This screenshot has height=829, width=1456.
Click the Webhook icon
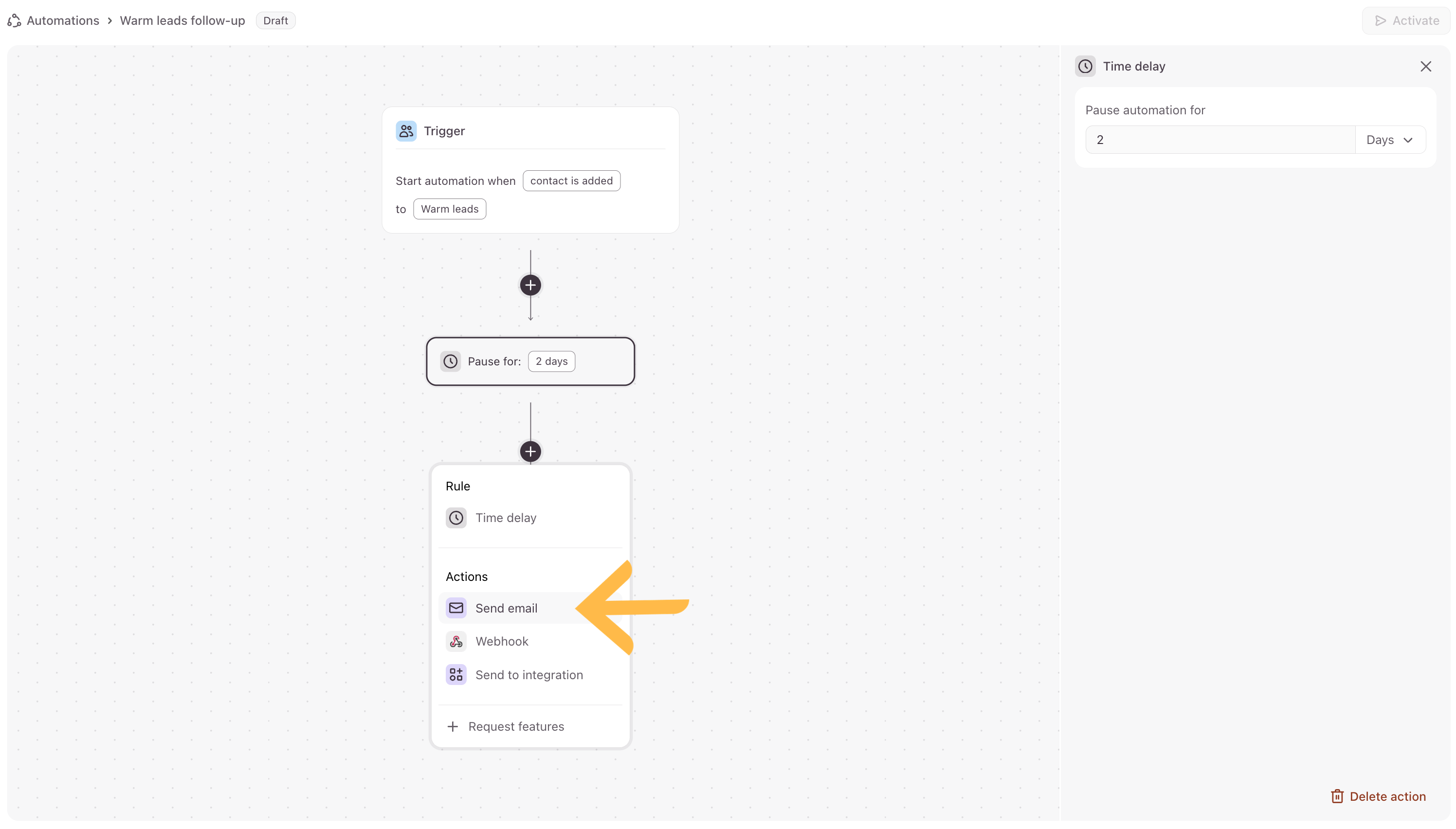(x=456, y=642)
